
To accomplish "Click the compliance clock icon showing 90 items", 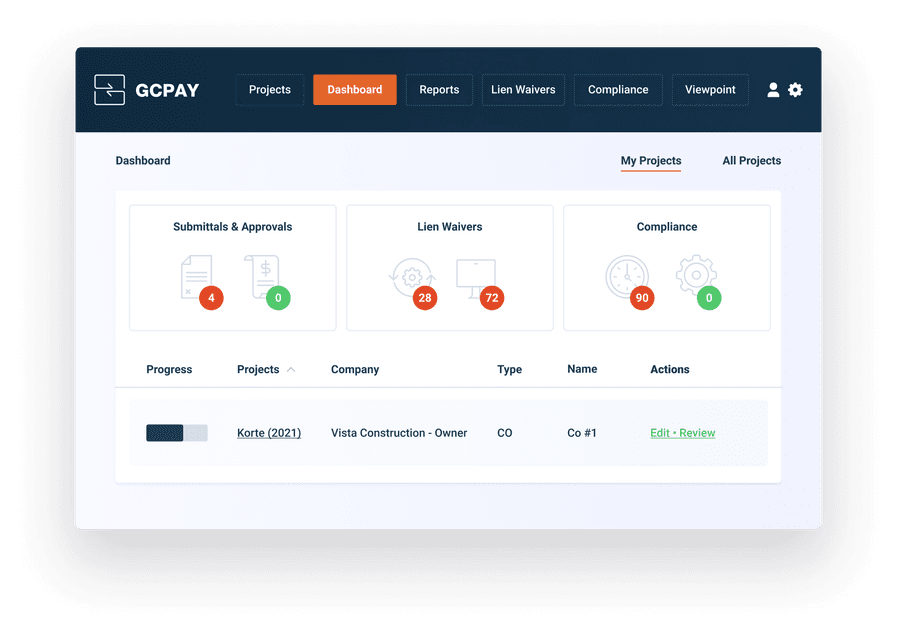I will tap(628, 275).
